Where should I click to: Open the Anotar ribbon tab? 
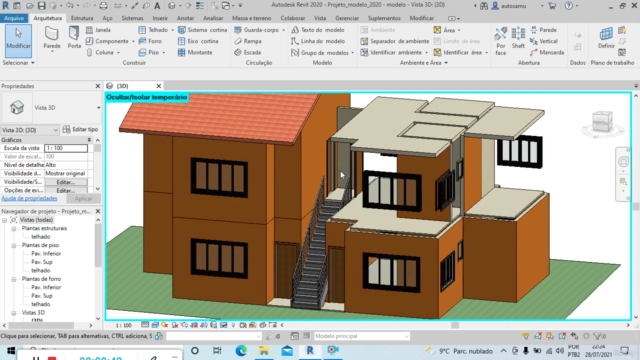click(185, 18)
